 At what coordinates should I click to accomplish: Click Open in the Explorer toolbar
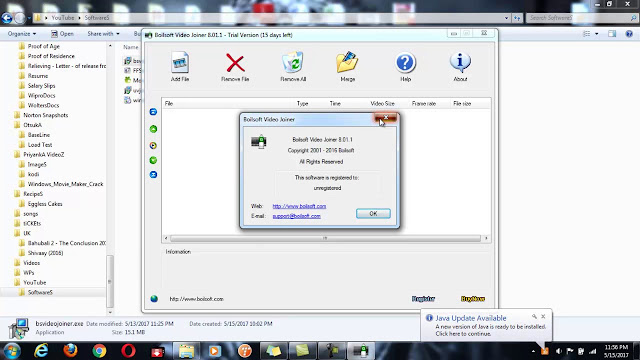pos(62,34)
